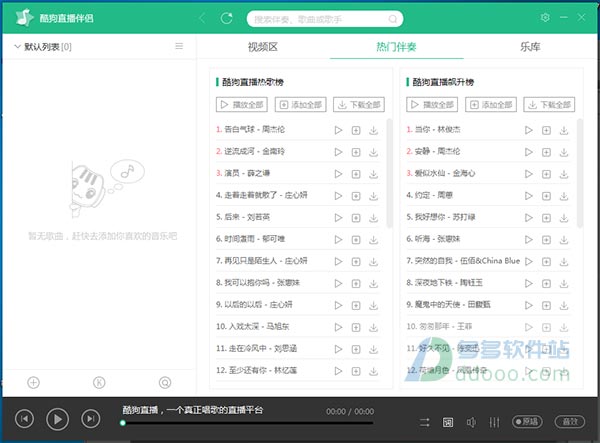The image size is (600, 443).
Task: Skip to previous track
Action: (x=24, y=419)
